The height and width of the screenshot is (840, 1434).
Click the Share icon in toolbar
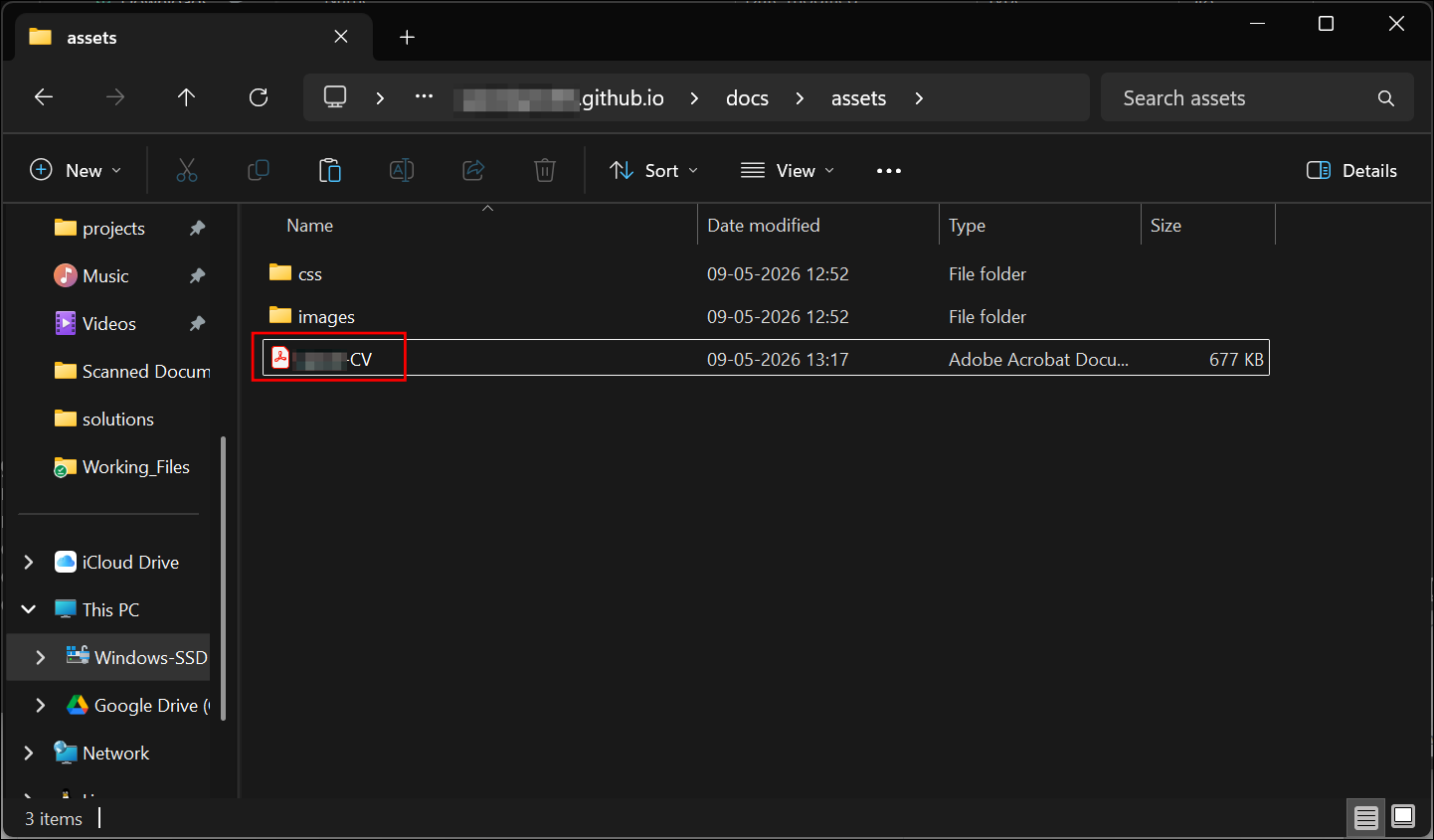click(473, 170)
